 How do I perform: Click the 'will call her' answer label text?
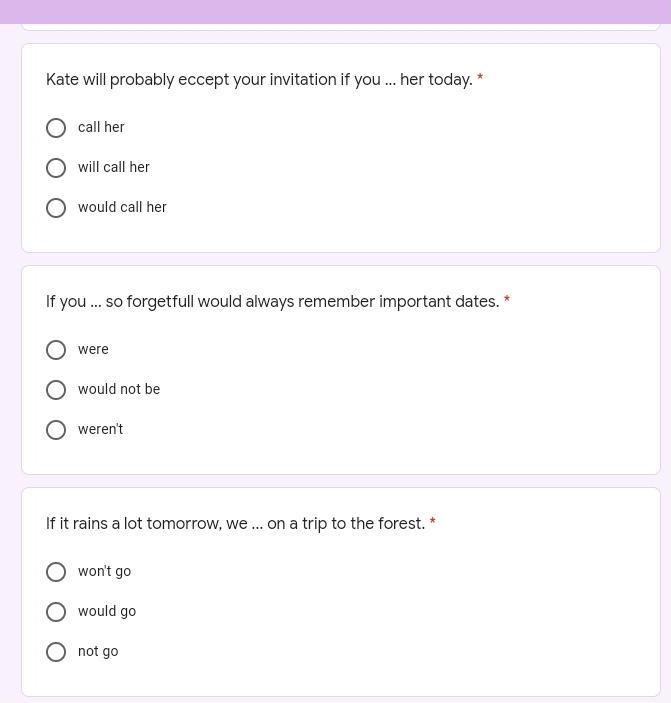point(113,167)
